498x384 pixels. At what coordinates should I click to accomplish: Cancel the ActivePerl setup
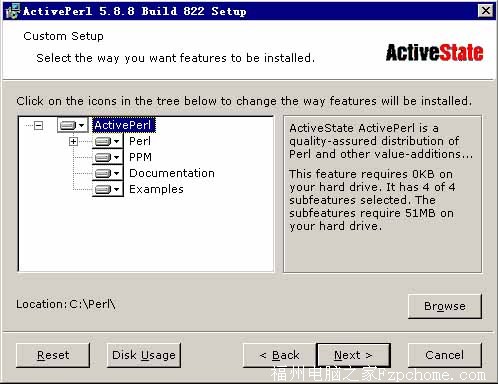(x=445, y=355)
